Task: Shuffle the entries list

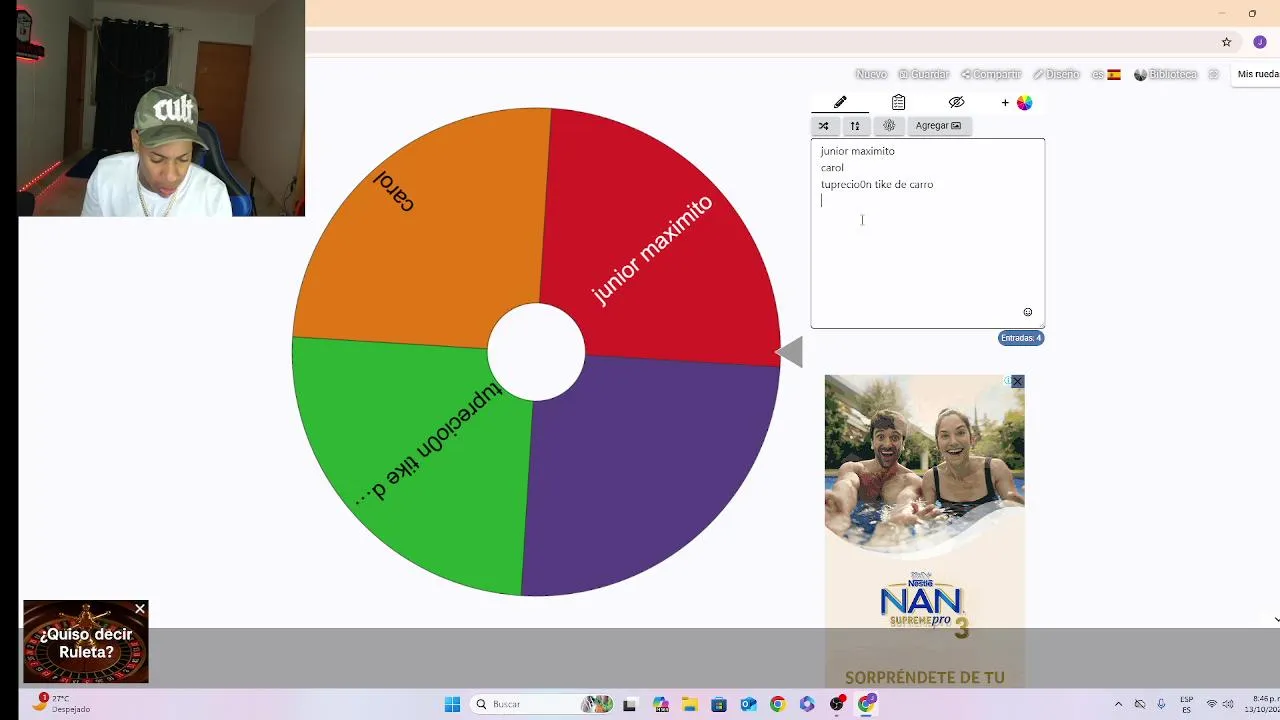Action: pyautogui.click(x=823, y=125)
